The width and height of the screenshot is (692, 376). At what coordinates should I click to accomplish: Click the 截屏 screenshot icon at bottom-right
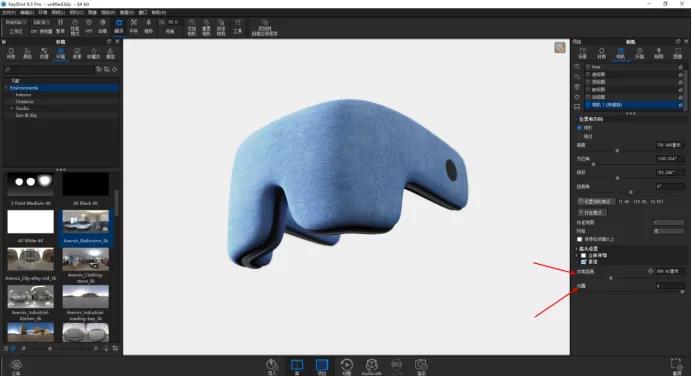pos(676,366)
